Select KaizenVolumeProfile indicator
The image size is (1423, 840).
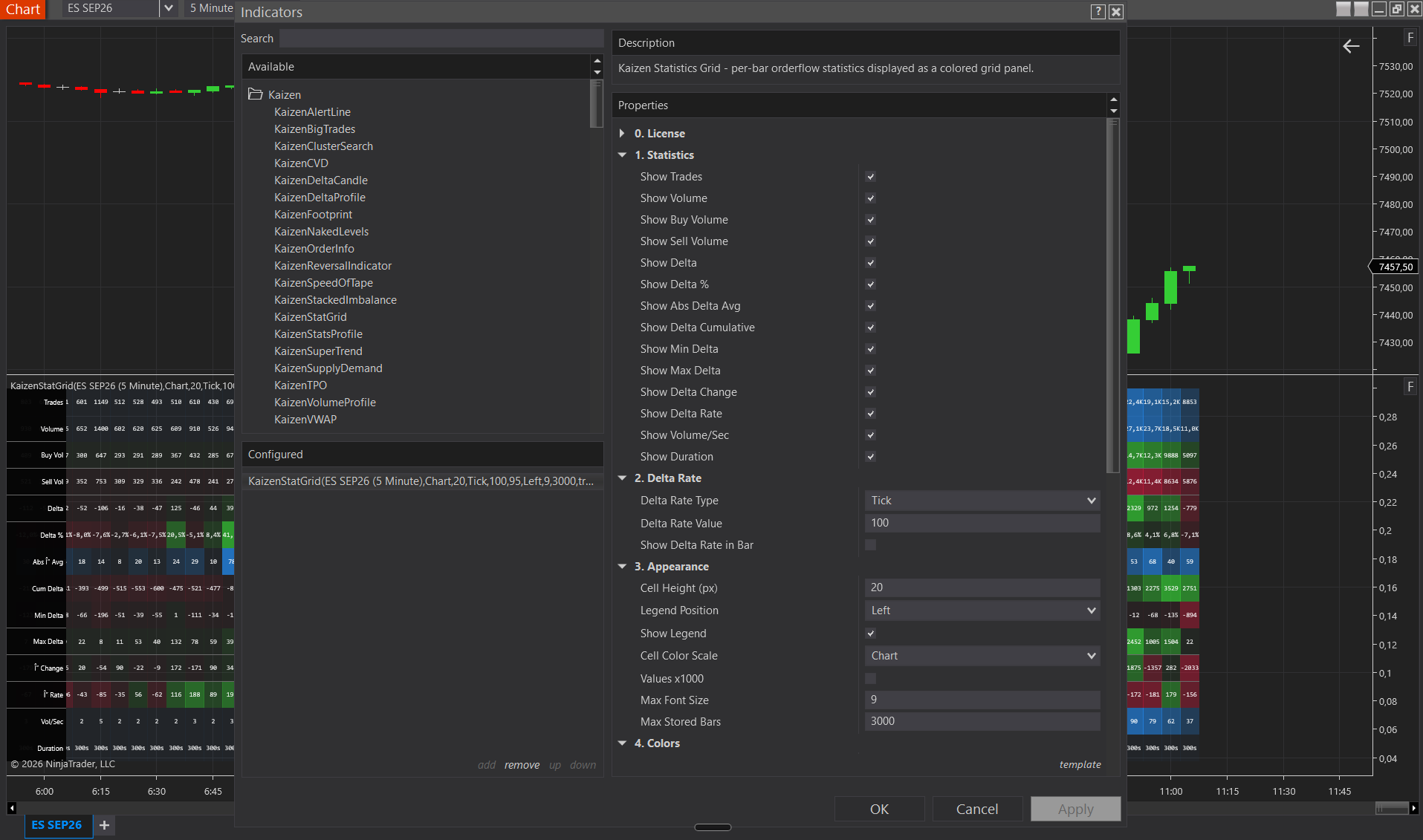coord(325,403)
